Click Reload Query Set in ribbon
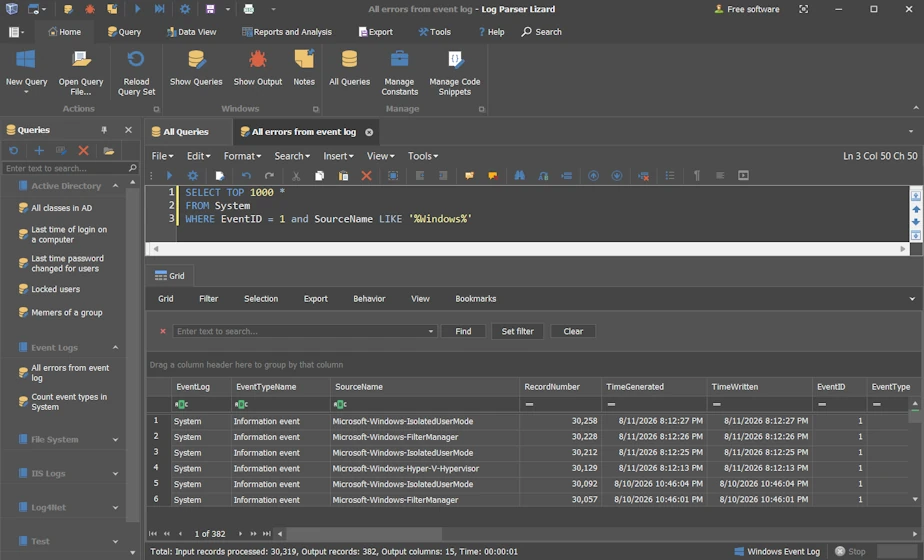This screenshot has width=924, height=560. click(x=136, y=73)
